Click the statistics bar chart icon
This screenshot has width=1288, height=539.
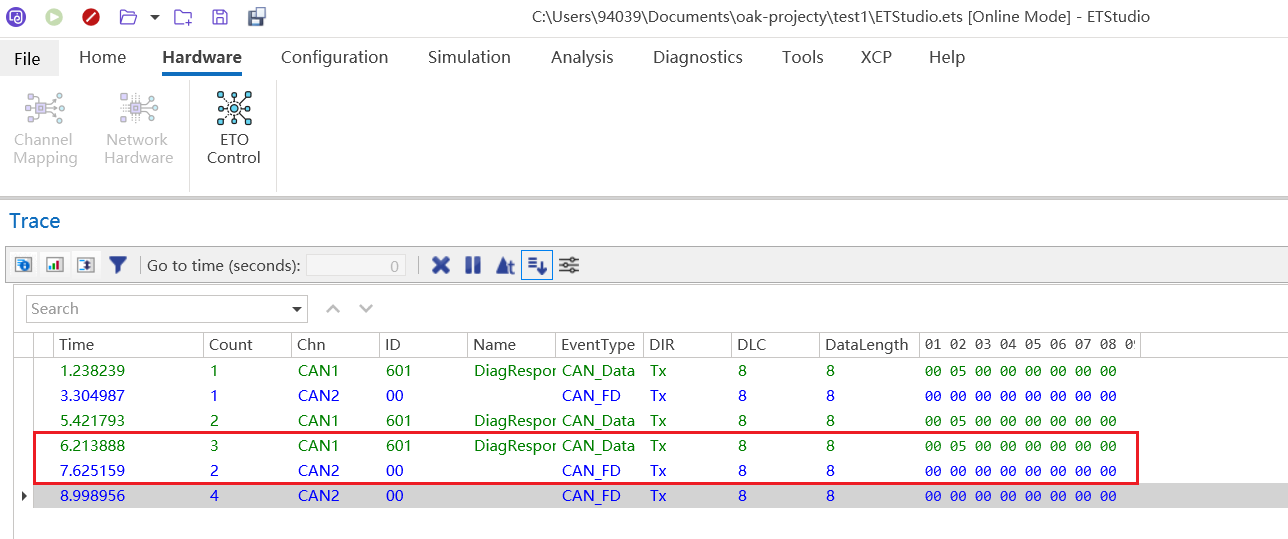[x=55, y=265]
